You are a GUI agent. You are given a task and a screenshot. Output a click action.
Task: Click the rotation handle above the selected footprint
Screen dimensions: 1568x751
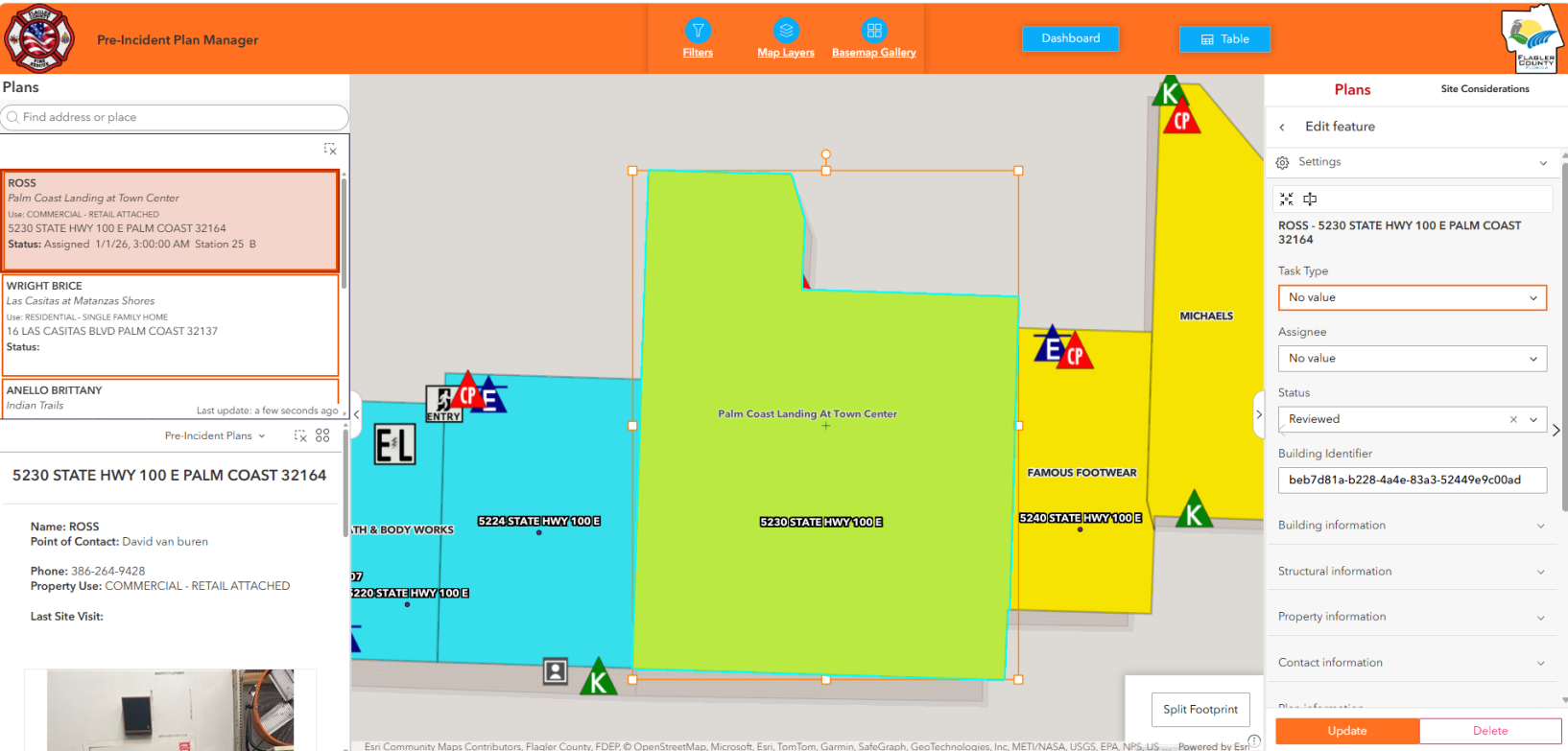click(826, 154)
